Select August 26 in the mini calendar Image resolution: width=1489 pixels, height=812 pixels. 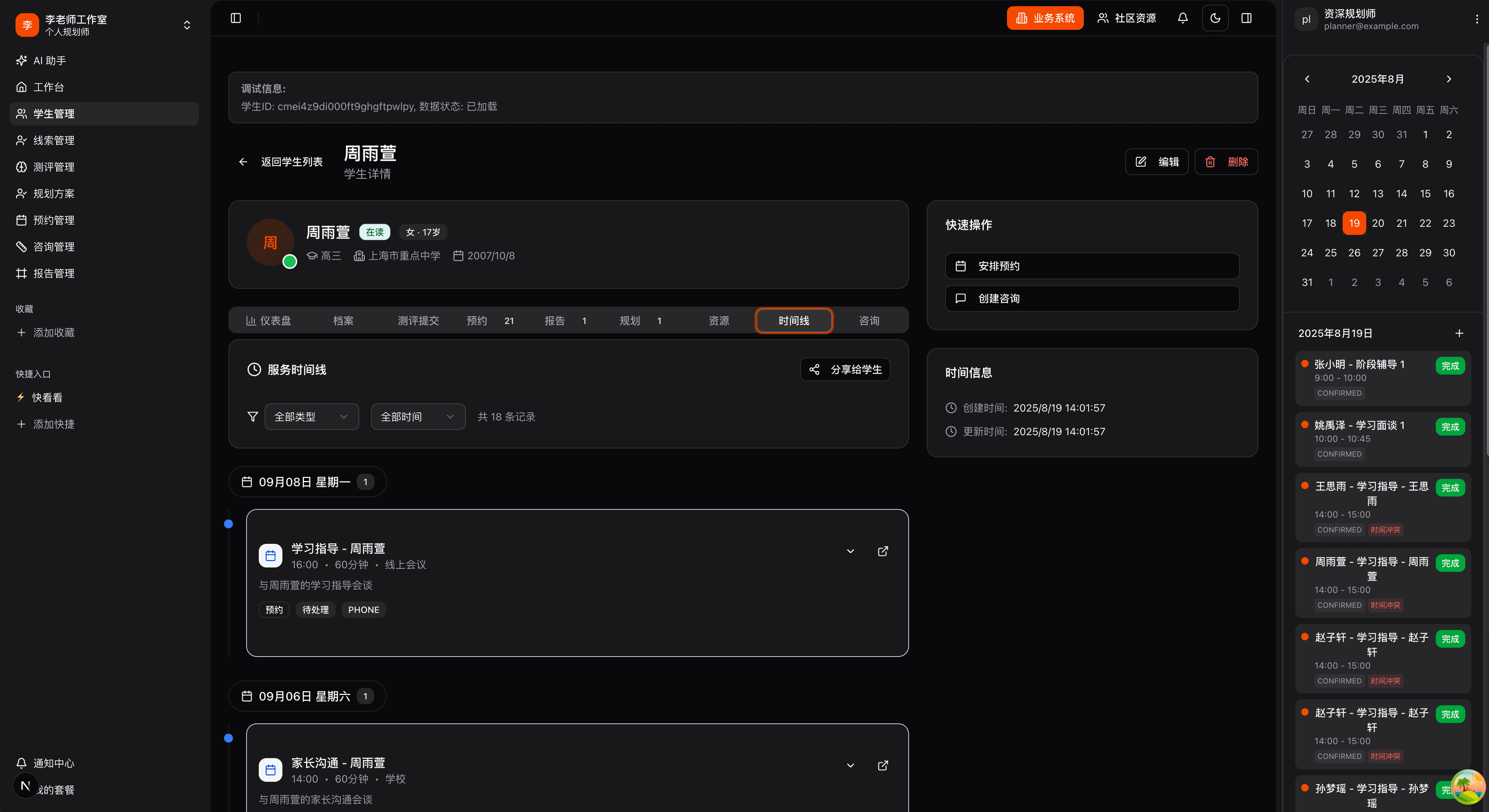pyautogui.click(x=1354, y=253)
